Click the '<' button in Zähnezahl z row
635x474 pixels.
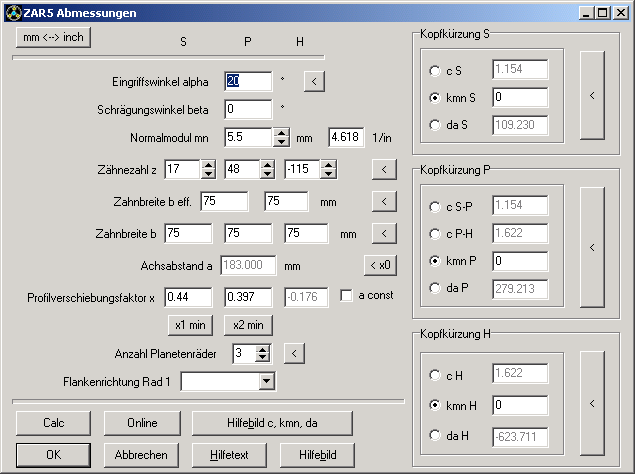click(x=382, y=170)
